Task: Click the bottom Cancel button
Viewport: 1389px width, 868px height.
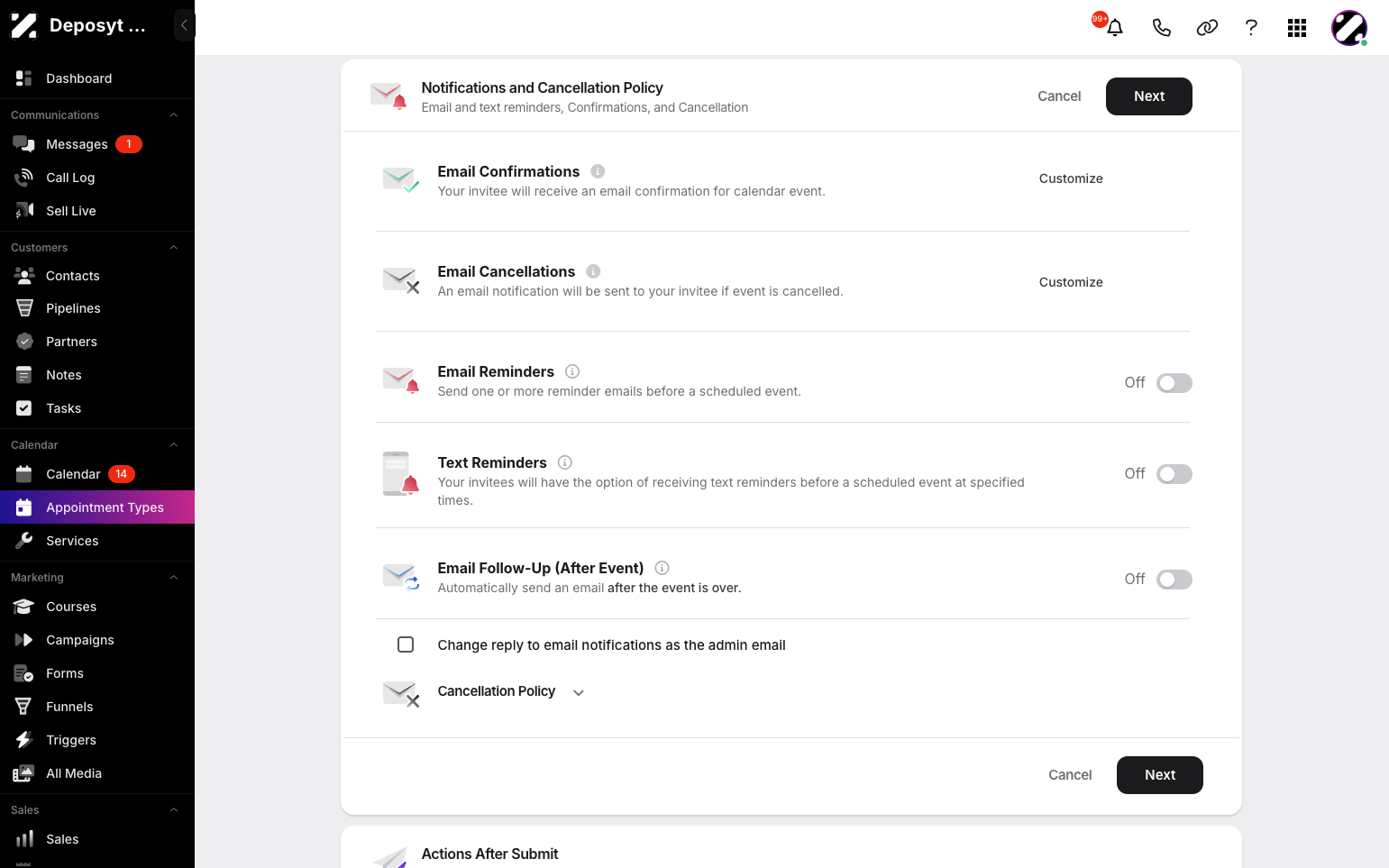Action: (1070, 775)
